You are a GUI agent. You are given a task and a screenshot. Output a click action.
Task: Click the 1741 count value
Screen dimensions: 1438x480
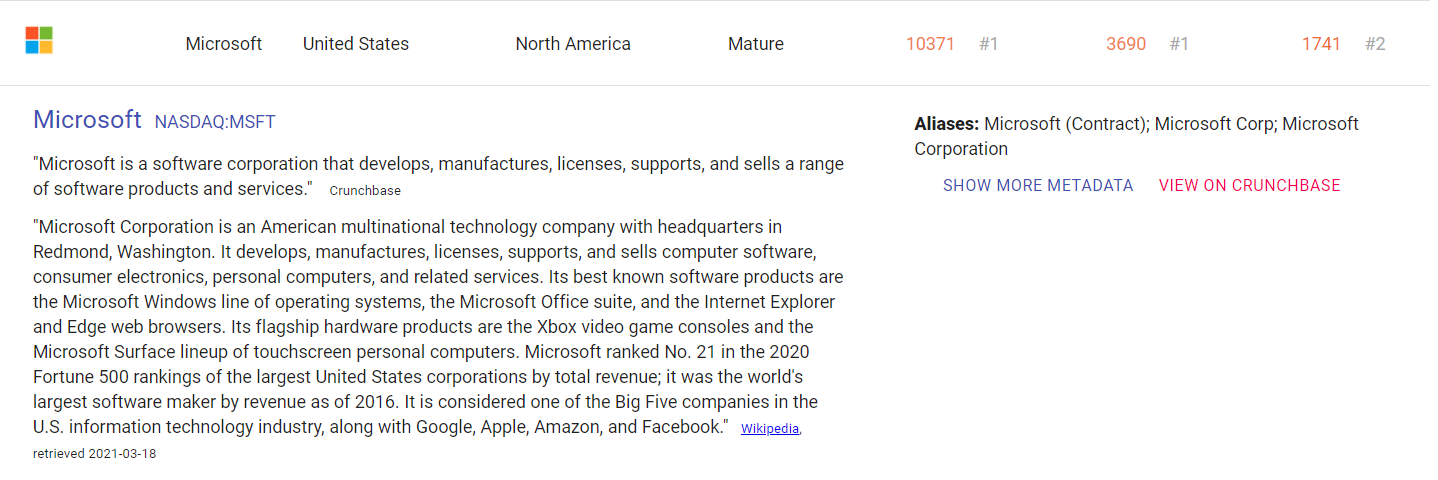[1321, 44]
